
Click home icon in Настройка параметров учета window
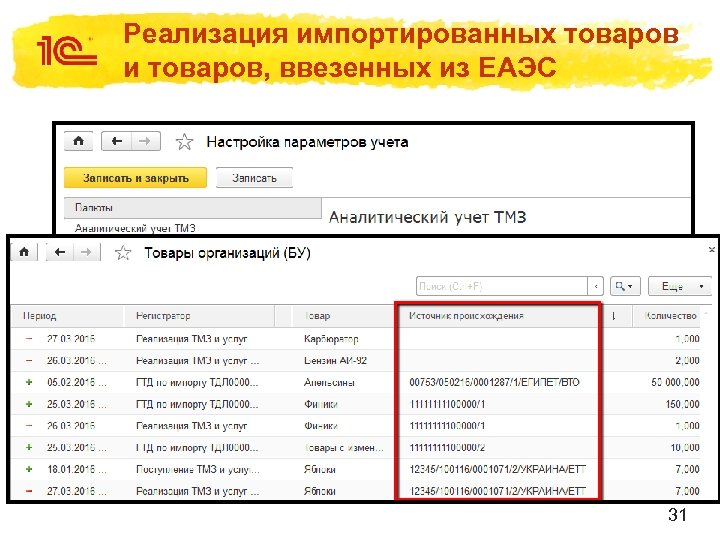[x=79, y=141]
